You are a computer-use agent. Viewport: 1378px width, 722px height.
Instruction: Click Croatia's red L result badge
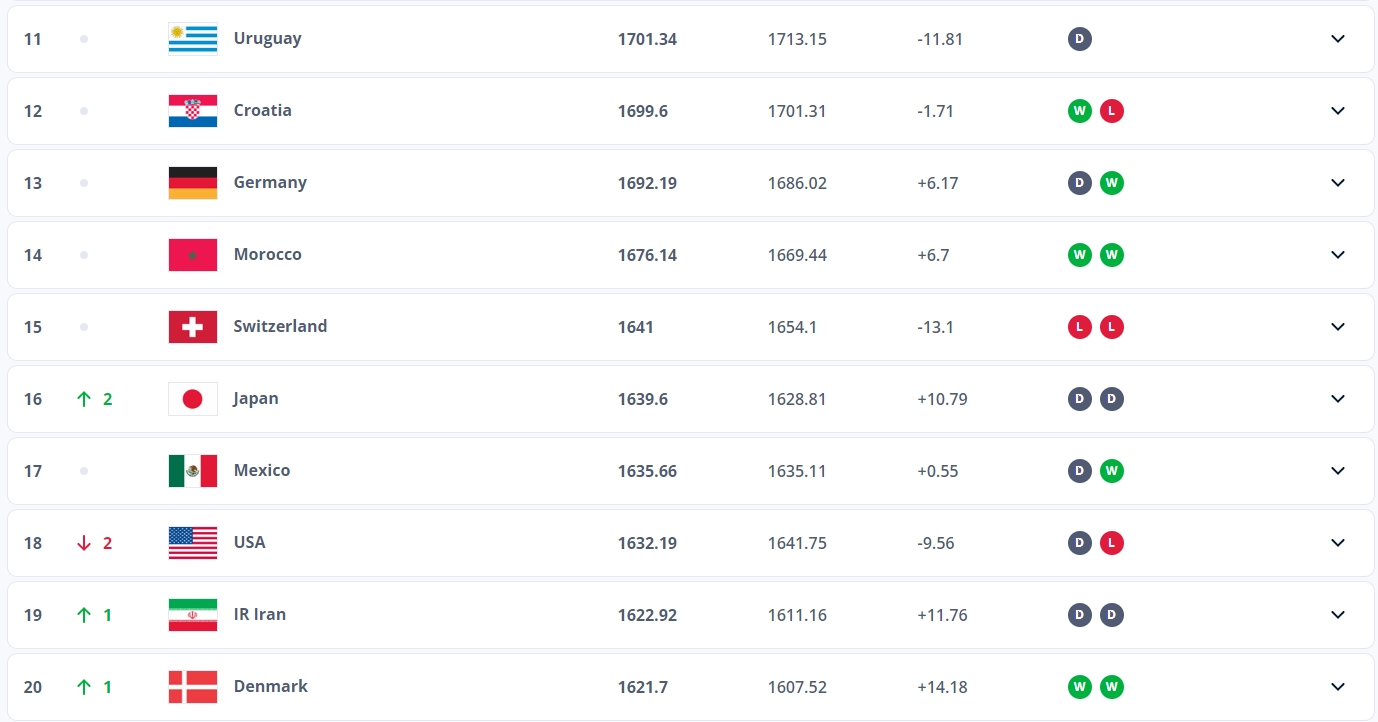click(x=1111, y=111)
